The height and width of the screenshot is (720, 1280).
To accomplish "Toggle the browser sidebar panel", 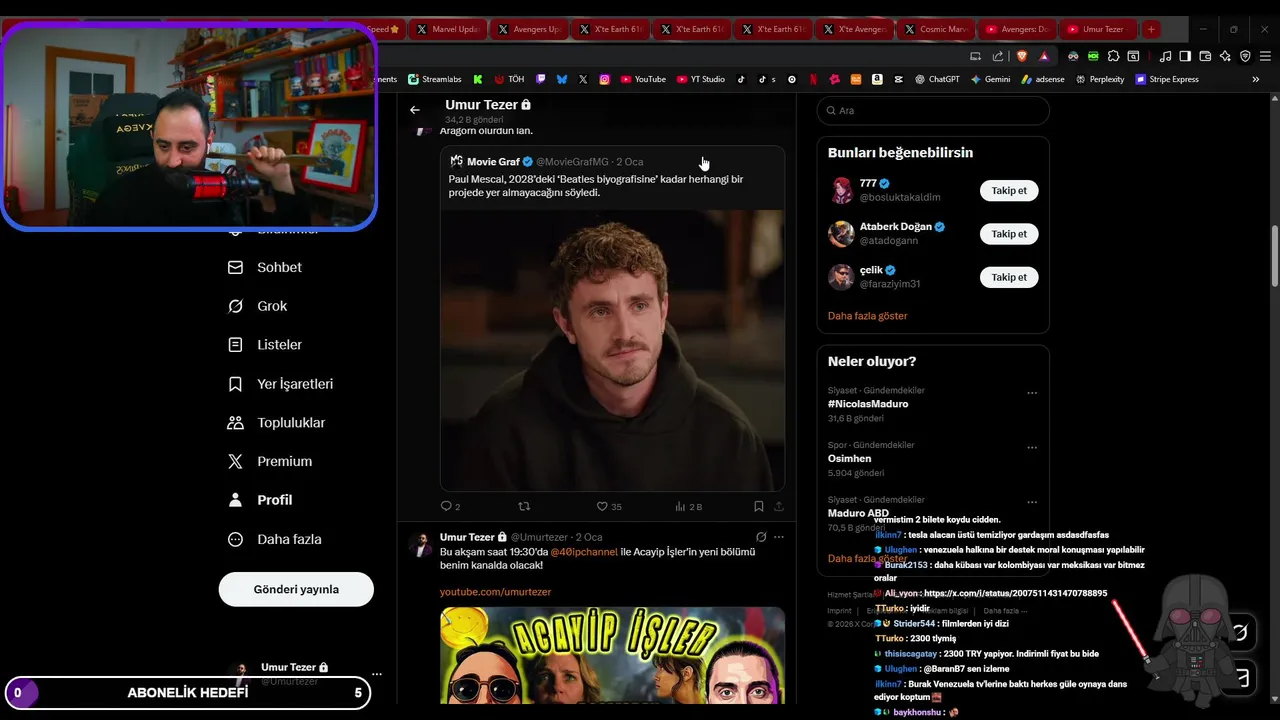I will [x=1185, y=56].
